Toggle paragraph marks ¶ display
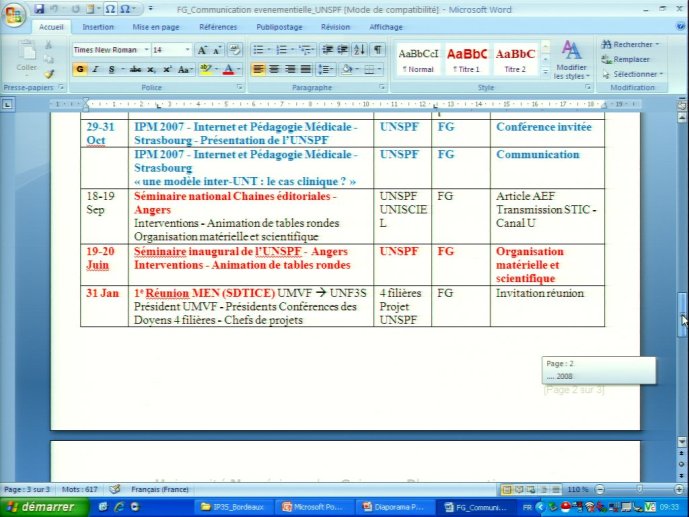 coord(378,50)
